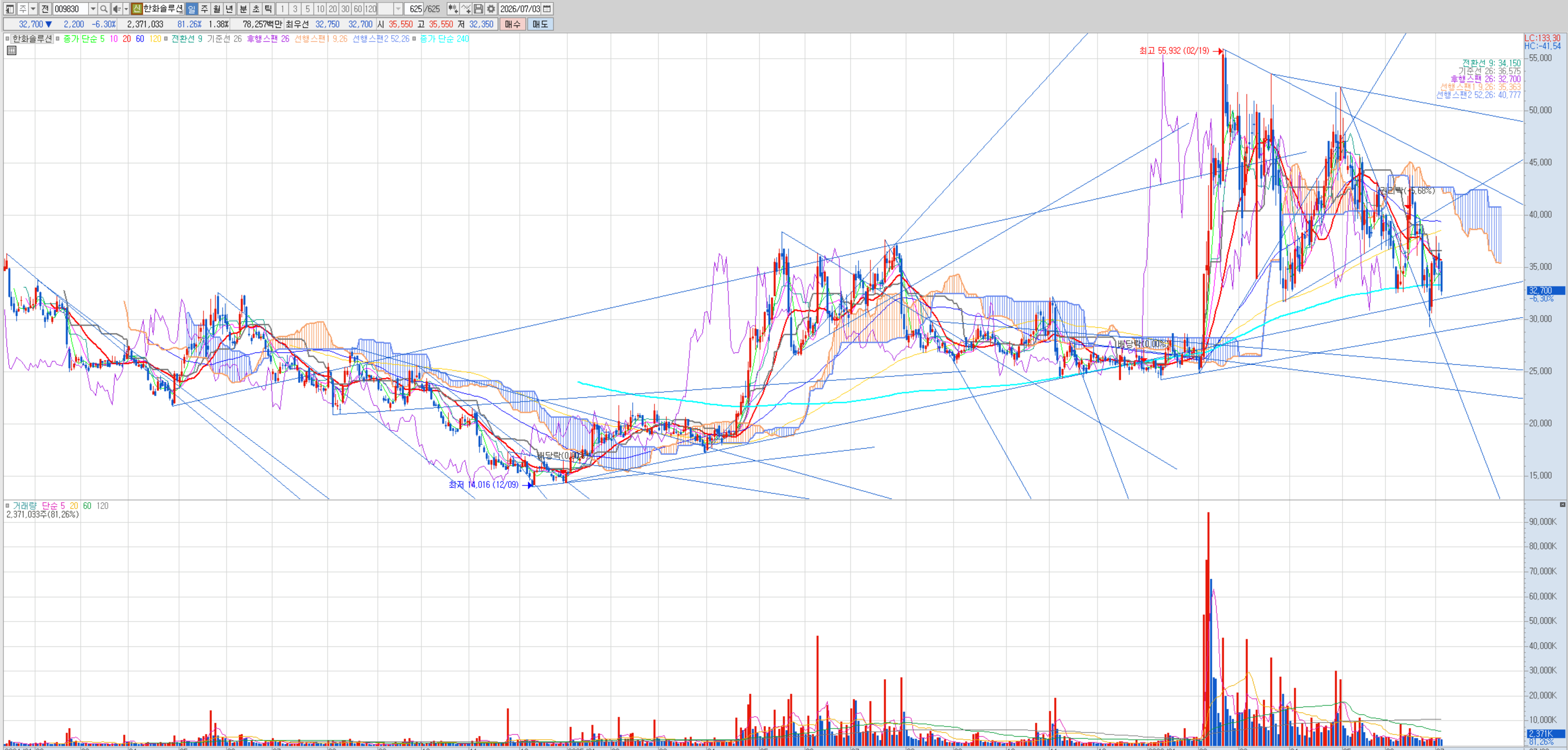Select the 일 (daily) chart period

pyautogui.click(x=192, y=8)
